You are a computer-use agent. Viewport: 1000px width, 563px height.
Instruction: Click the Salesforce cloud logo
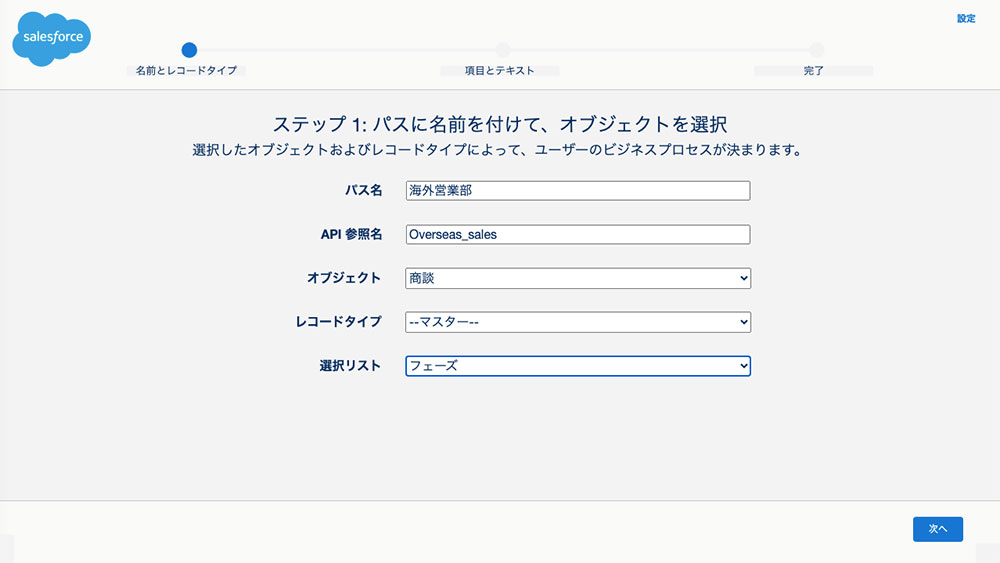point(52,38)
